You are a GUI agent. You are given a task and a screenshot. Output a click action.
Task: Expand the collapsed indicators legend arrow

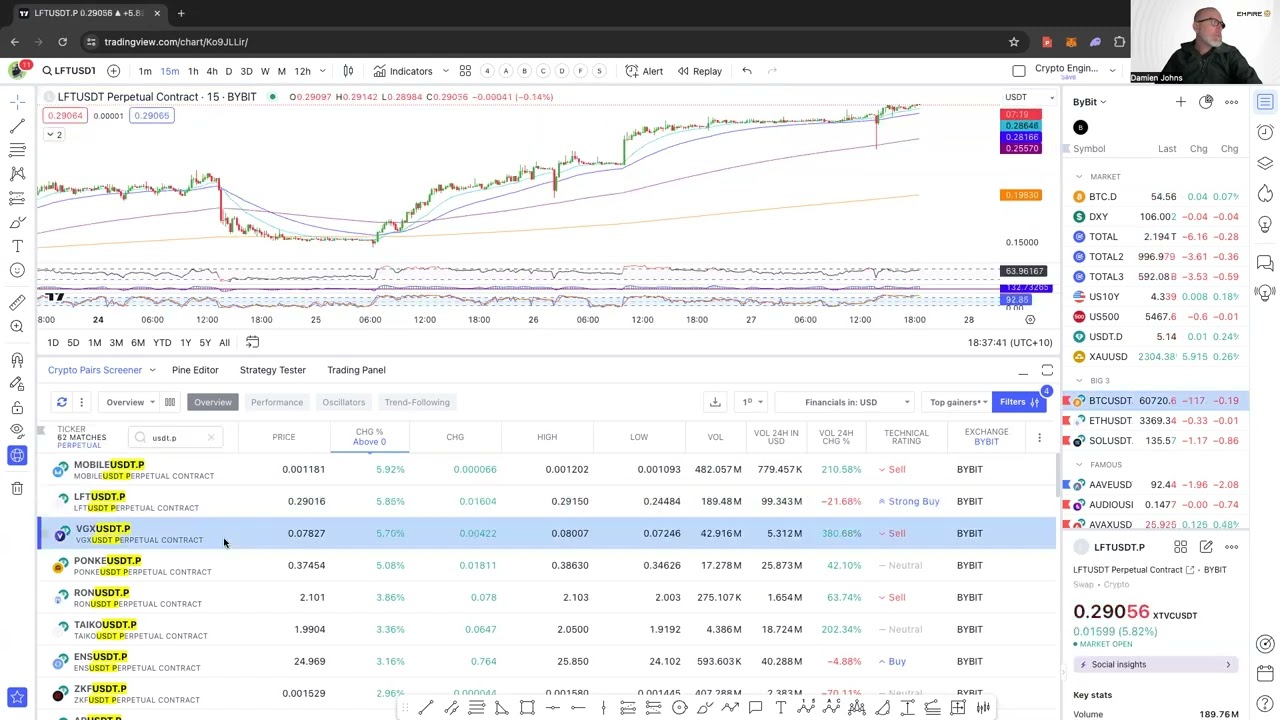click(52, 135)
